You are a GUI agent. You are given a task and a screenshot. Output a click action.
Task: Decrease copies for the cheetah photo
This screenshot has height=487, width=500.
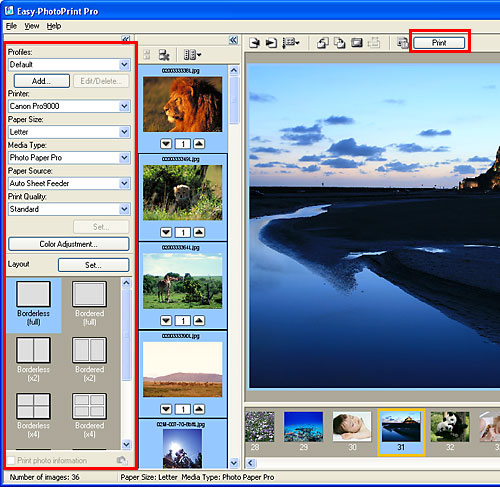tap(166, 232)
